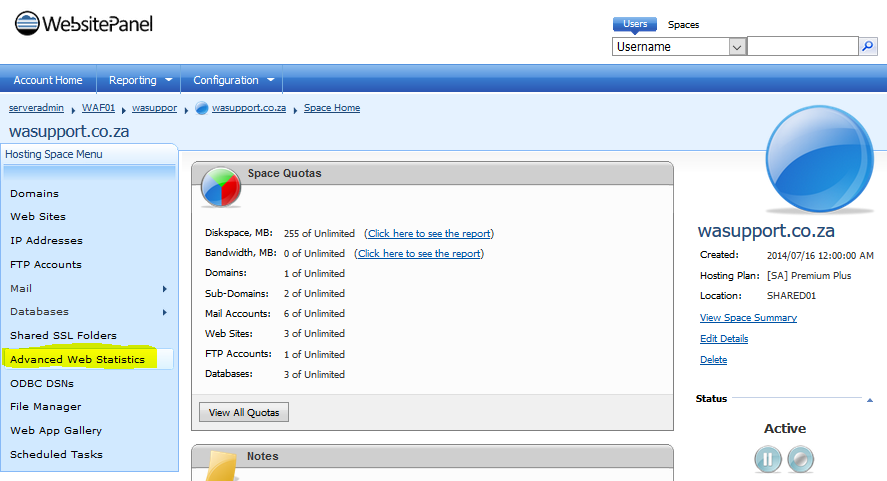Image resolution: width=887 pixels, height=481 pixels.
Task: Open File Manager menu item
Action: pos(46,407)
